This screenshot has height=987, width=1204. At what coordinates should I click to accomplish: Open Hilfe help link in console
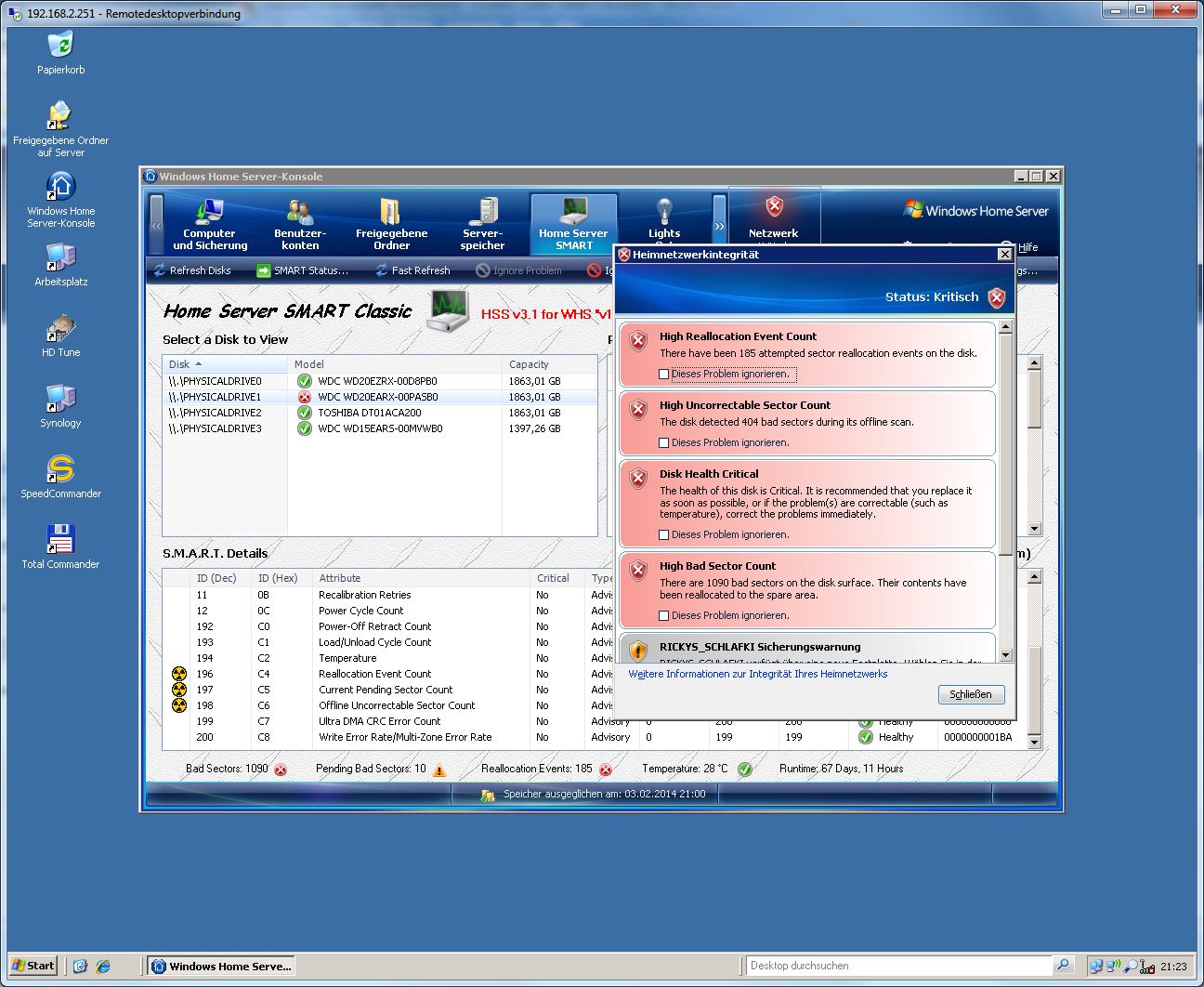click(x=1027, y=247)
